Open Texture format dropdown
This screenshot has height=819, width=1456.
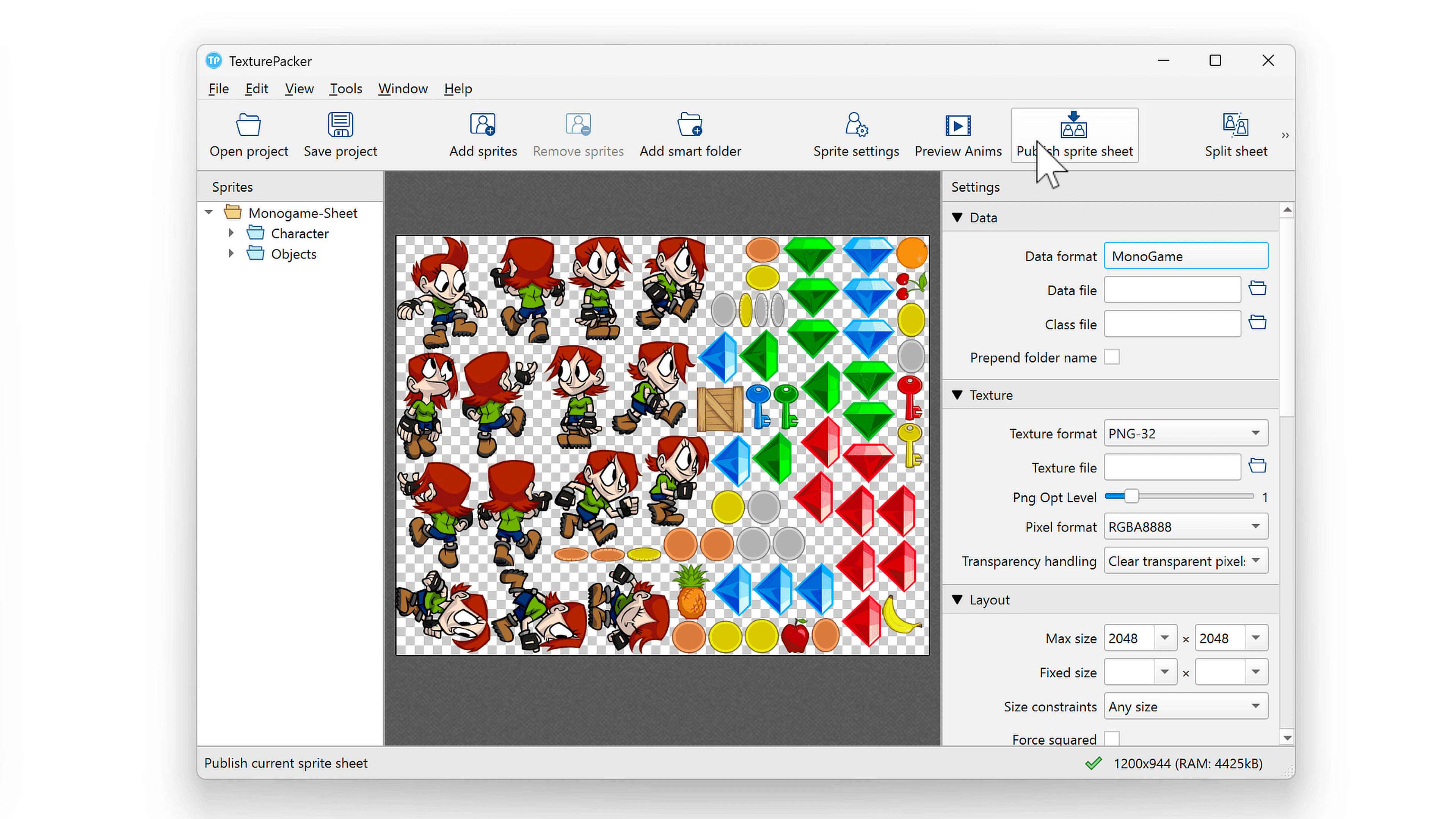coord(1185,433)
